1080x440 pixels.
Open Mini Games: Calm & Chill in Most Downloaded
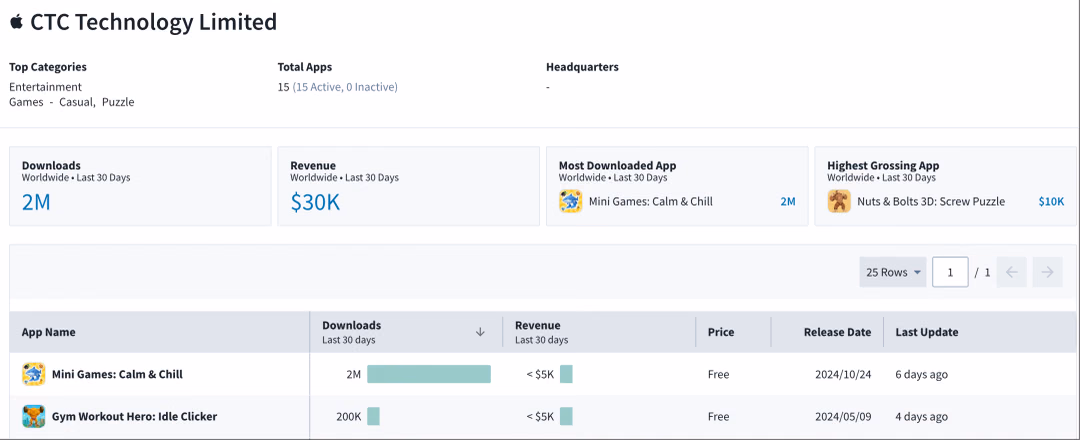[x=650, y=202]
